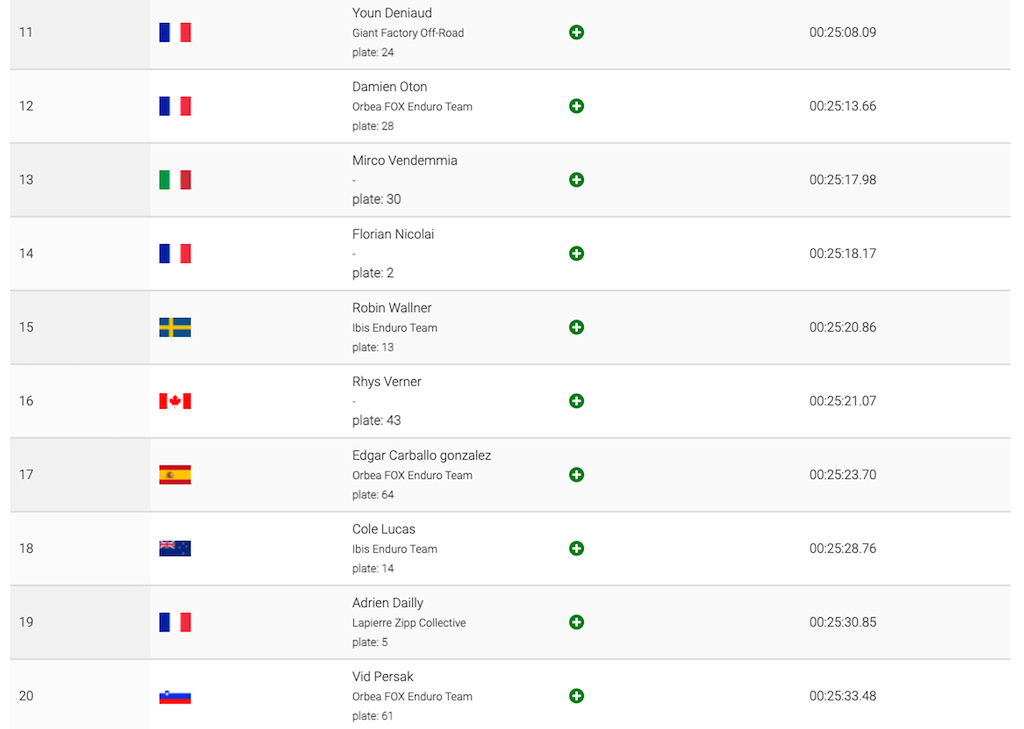This screenshot has width=1024, height=729.
Task: Click the plus icon beside Vid Persak
Action: [x=576, y=696]
